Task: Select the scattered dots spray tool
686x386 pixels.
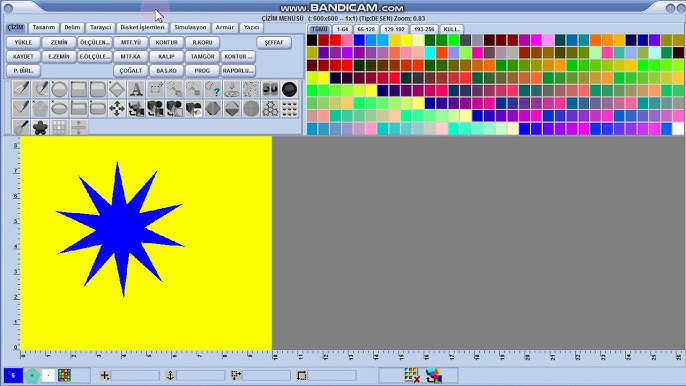Action: click(x=251, y=89)
